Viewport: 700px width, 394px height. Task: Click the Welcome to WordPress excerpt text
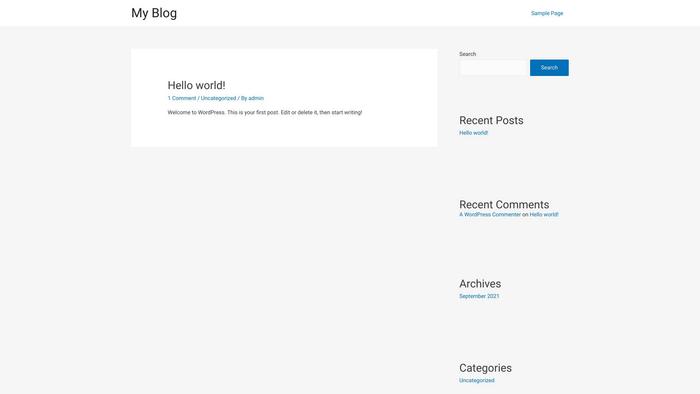pos(265,112)
